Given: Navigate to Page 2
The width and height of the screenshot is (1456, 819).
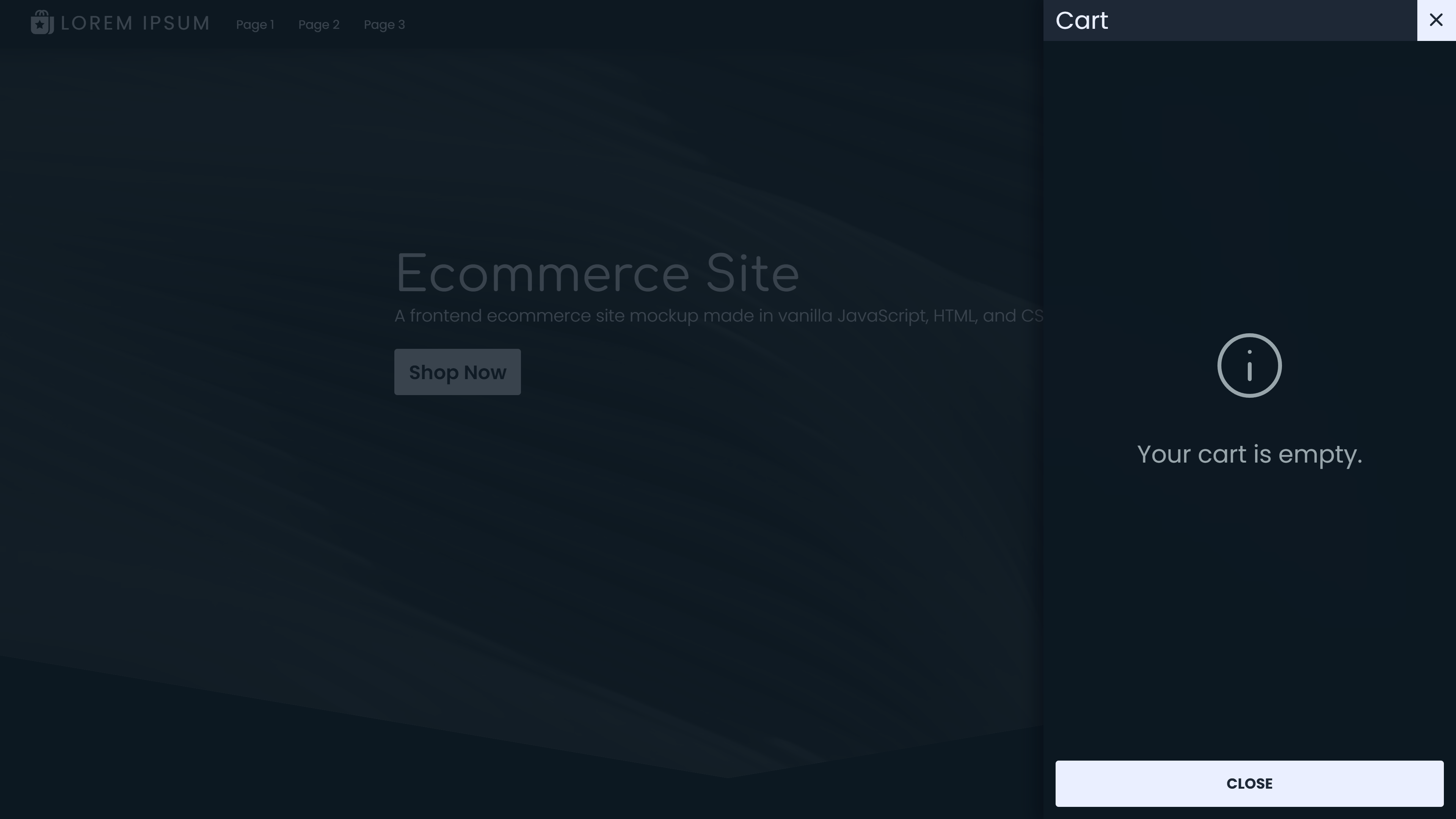Looking at the screenshot, I should (x=318, y=24).
